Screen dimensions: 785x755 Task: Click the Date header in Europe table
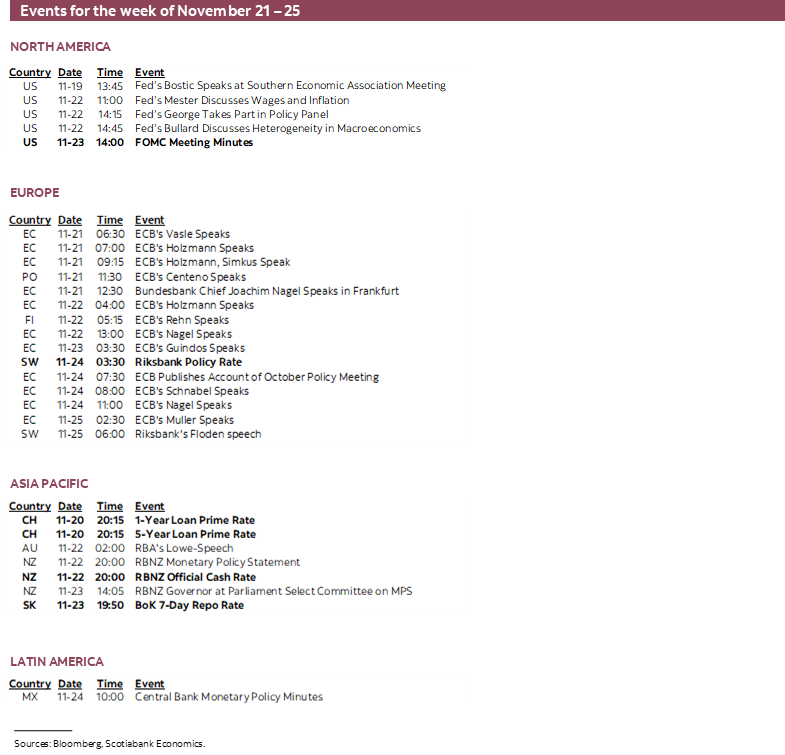point(70,220)
